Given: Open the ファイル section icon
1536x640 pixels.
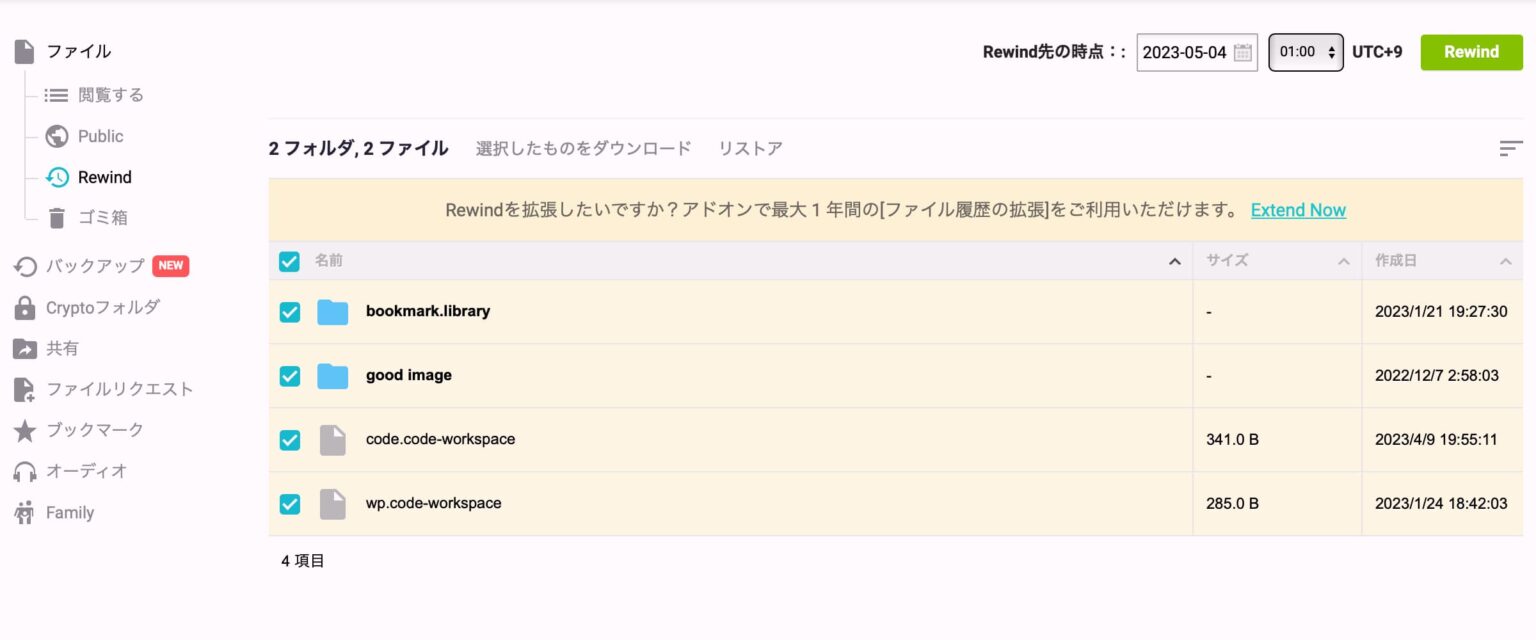Looking at the screenshot, I should (22, 50).
